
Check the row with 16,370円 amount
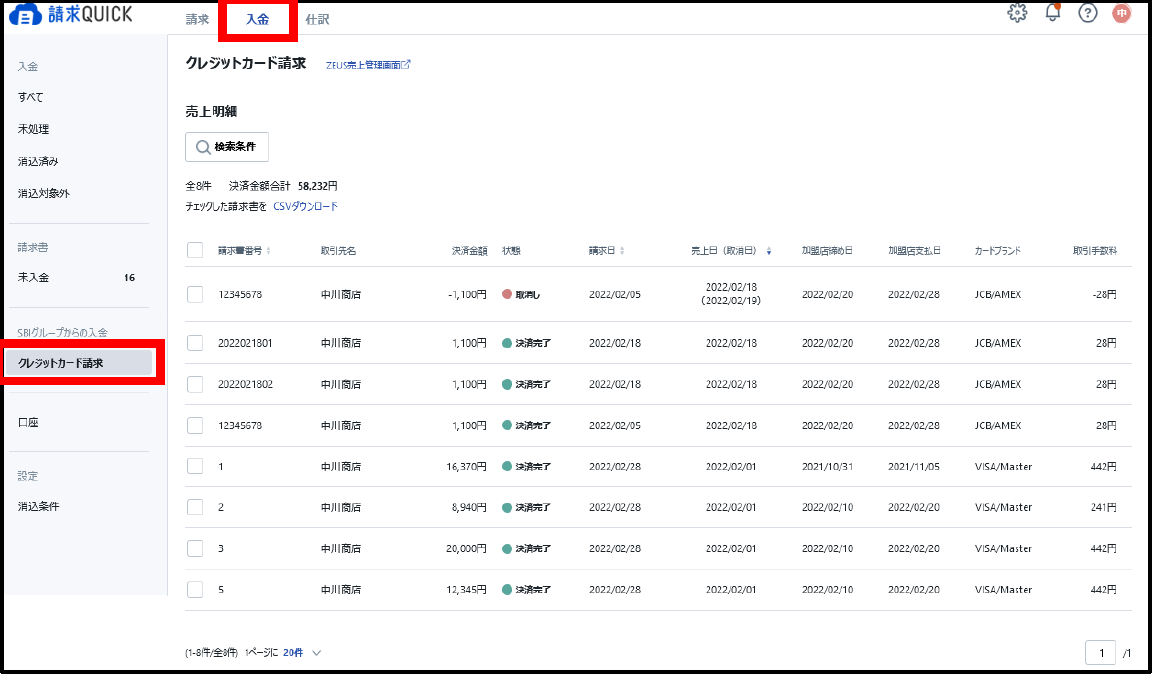pos(195,466)
